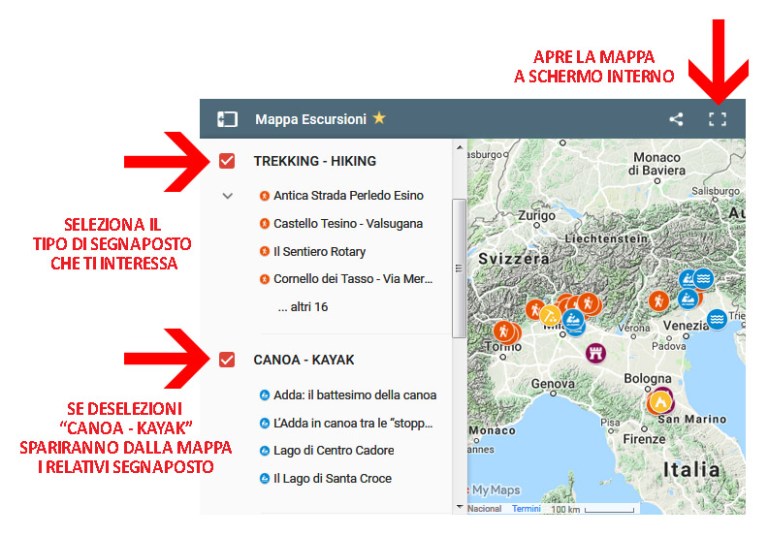768x536 pixels.
Task: Click the Mappa Escursioni map title
Action: [x=311, y=119]
